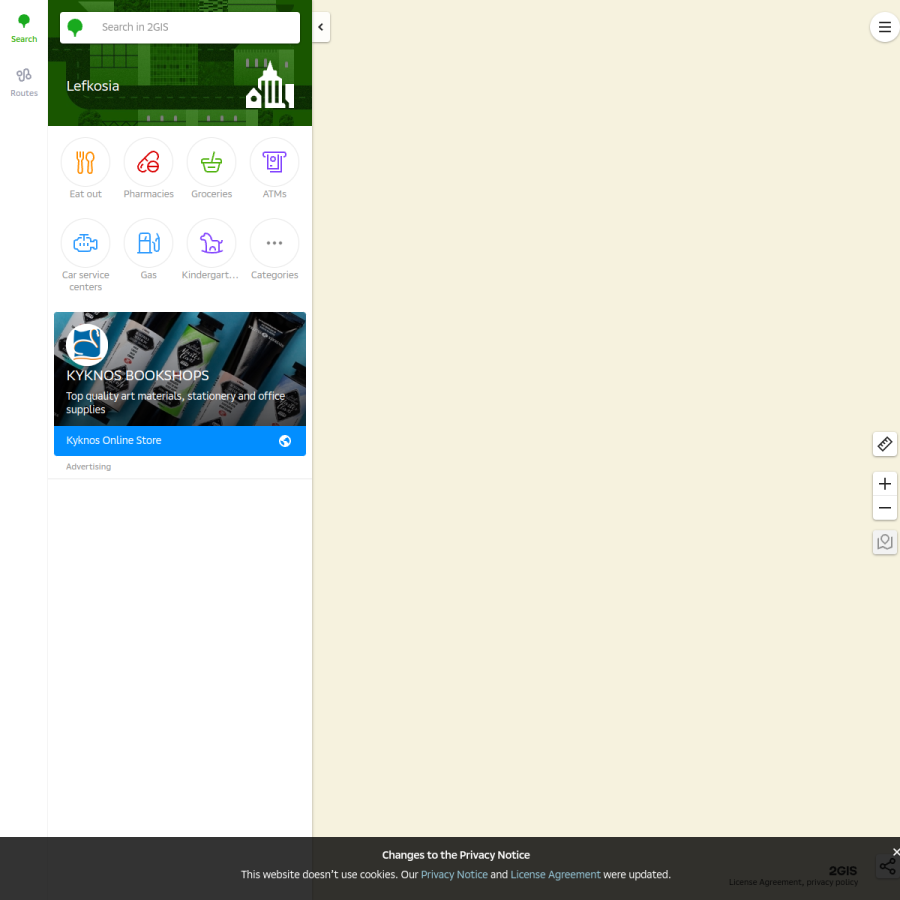
Task: Open the License Agreement link in banner
Action: pos(555,874)
